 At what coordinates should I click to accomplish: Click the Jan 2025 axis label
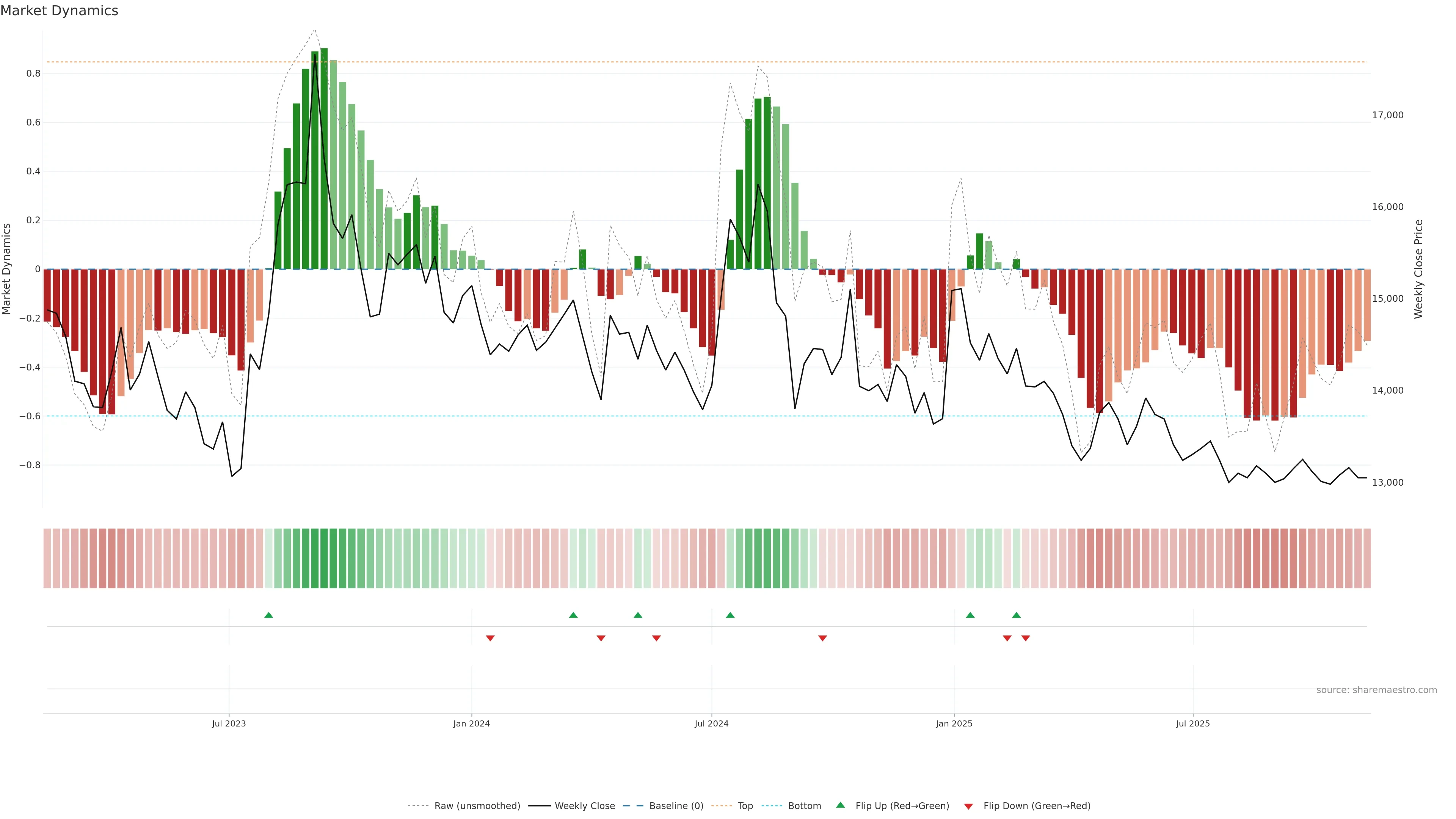pos(954,723)
